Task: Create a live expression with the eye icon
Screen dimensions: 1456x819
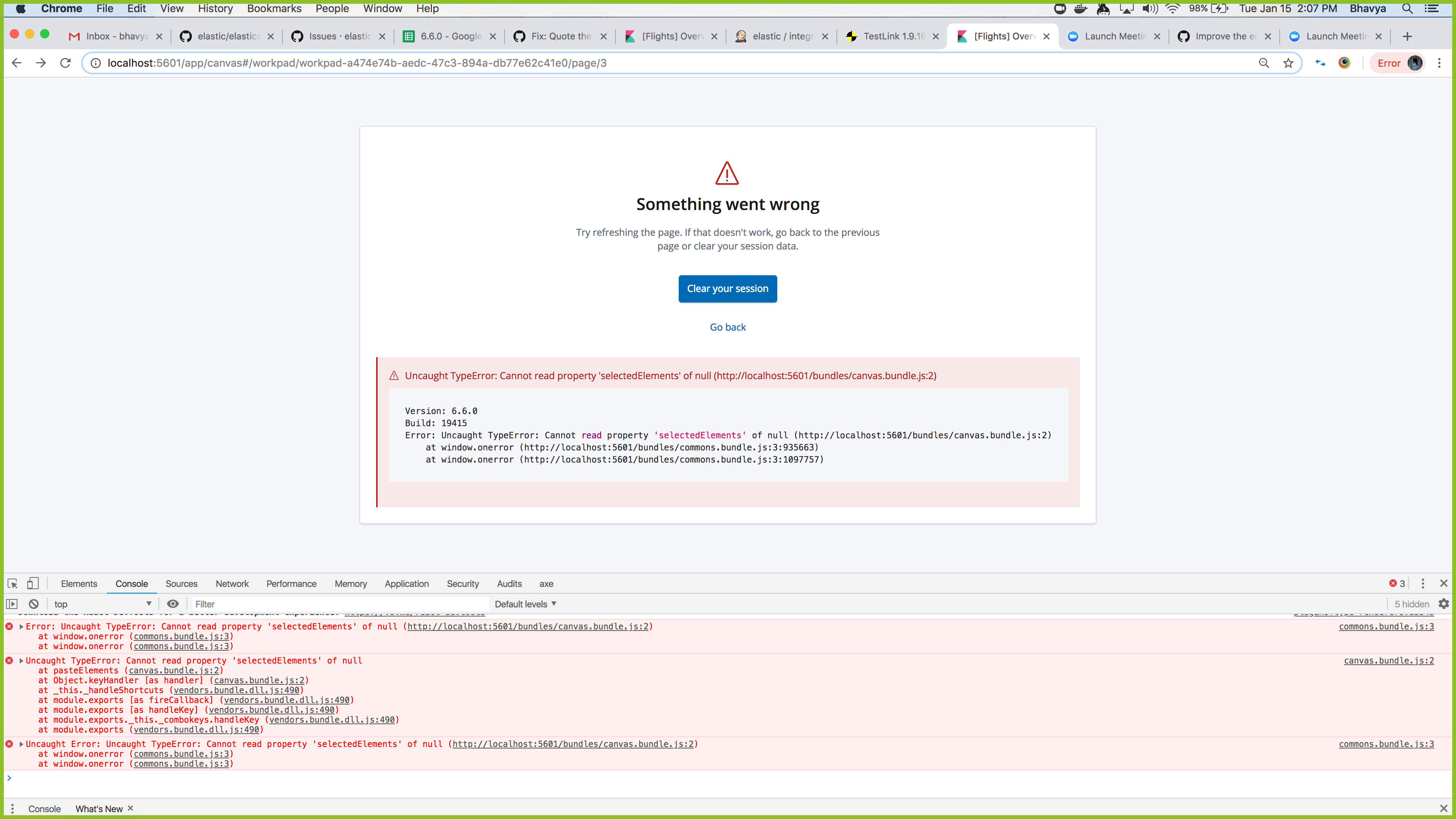Action: pos(173,604)
